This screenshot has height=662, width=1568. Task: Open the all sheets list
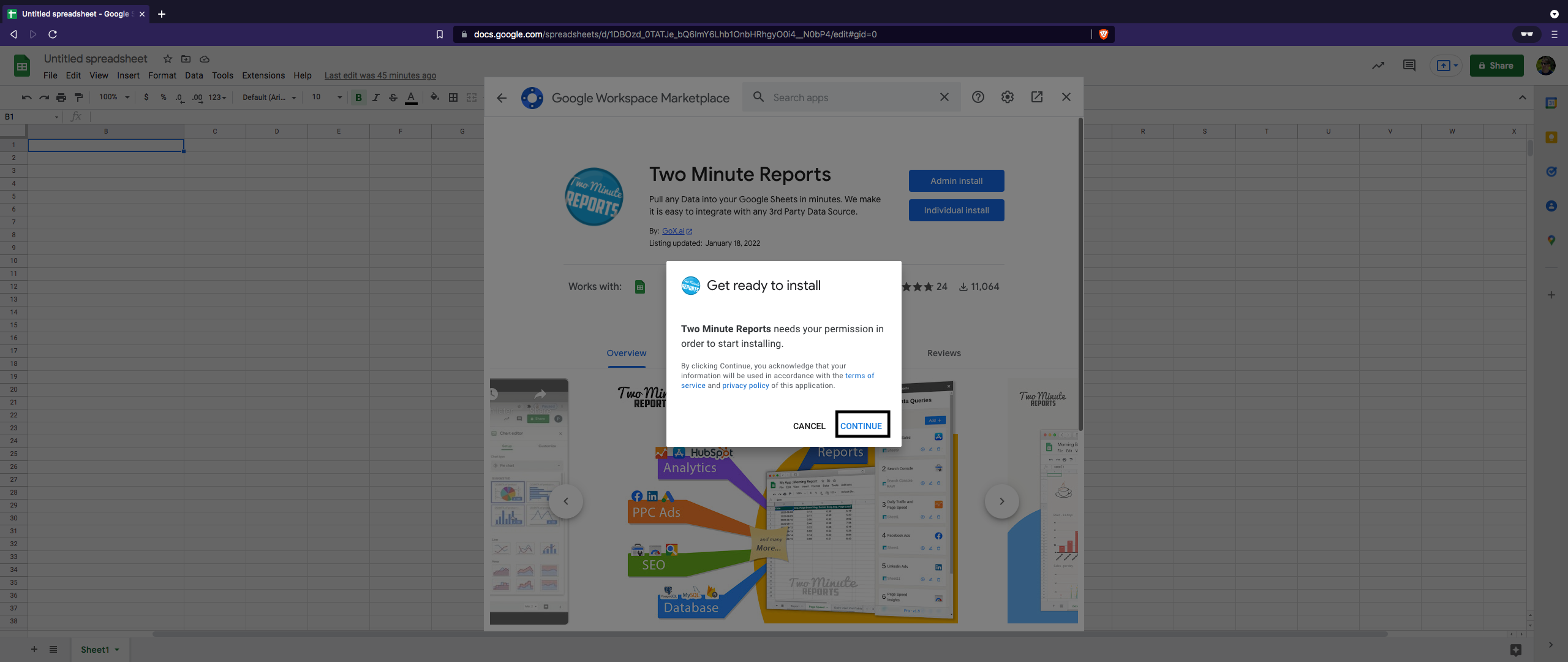click(53, 650)
